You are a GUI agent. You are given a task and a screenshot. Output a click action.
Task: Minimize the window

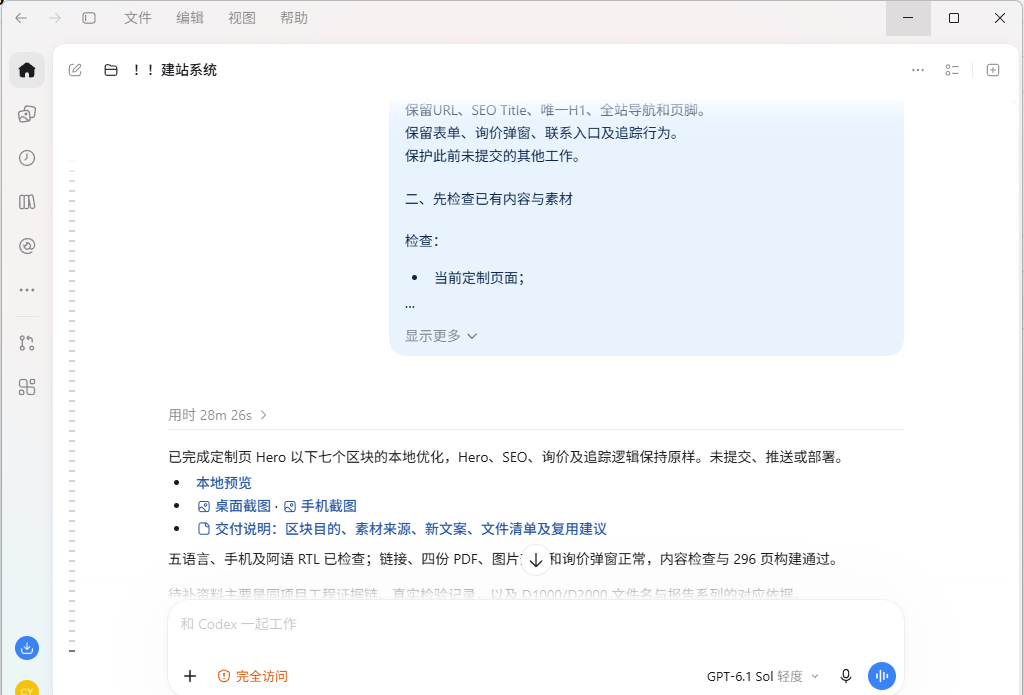908,18
